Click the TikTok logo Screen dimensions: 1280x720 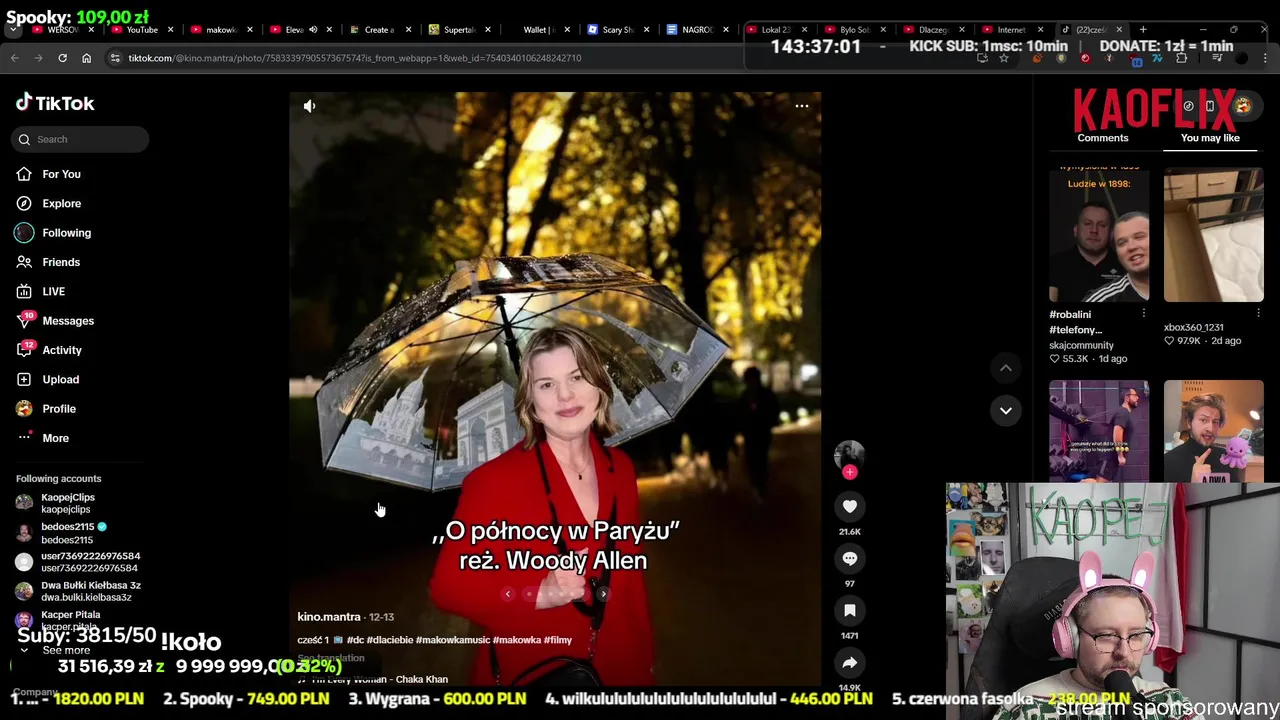tap(55, 103)
